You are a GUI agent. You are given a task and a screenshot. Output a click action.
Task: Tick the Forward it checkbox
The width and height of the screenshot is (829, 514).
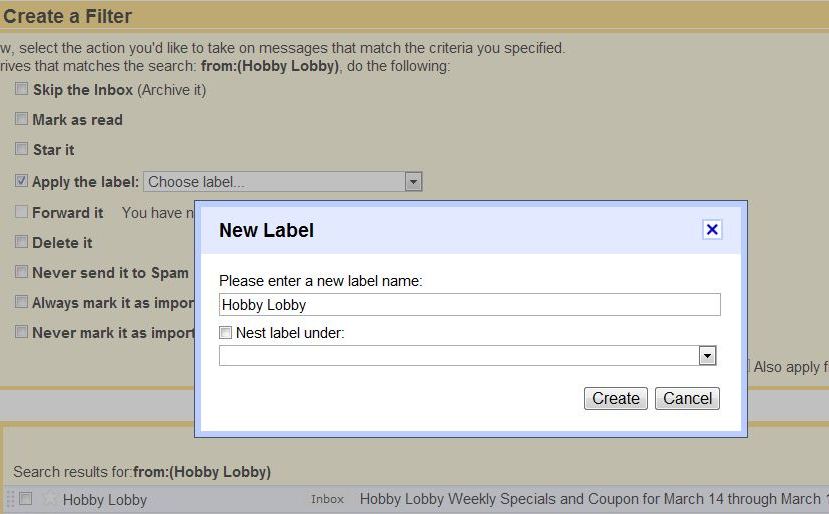(x=21, y=212)
